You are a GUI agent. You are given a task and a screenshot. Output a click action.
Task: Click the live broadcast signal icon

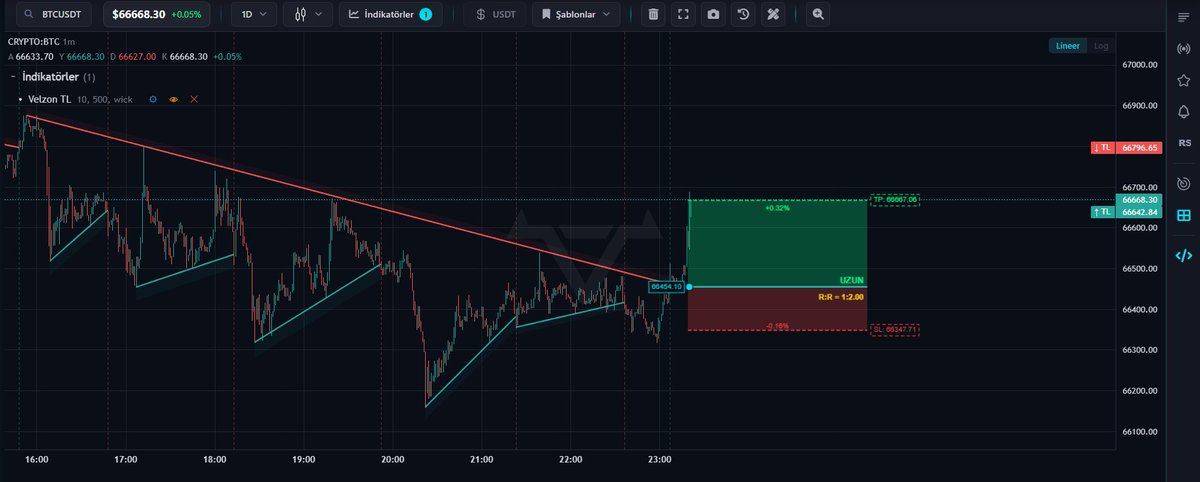pos(1183,48)
